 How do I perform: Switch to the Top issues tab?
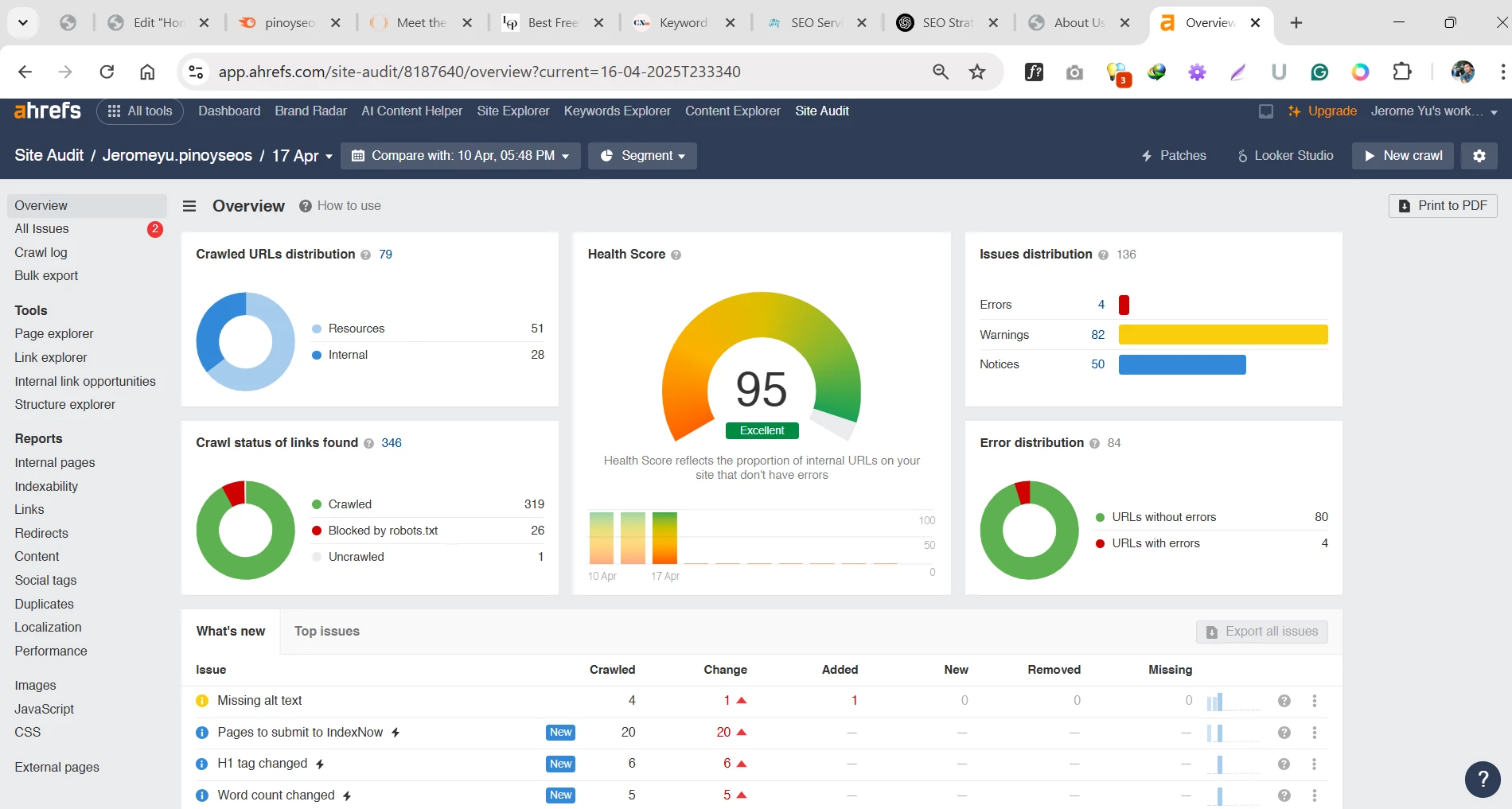coord(327,632)
